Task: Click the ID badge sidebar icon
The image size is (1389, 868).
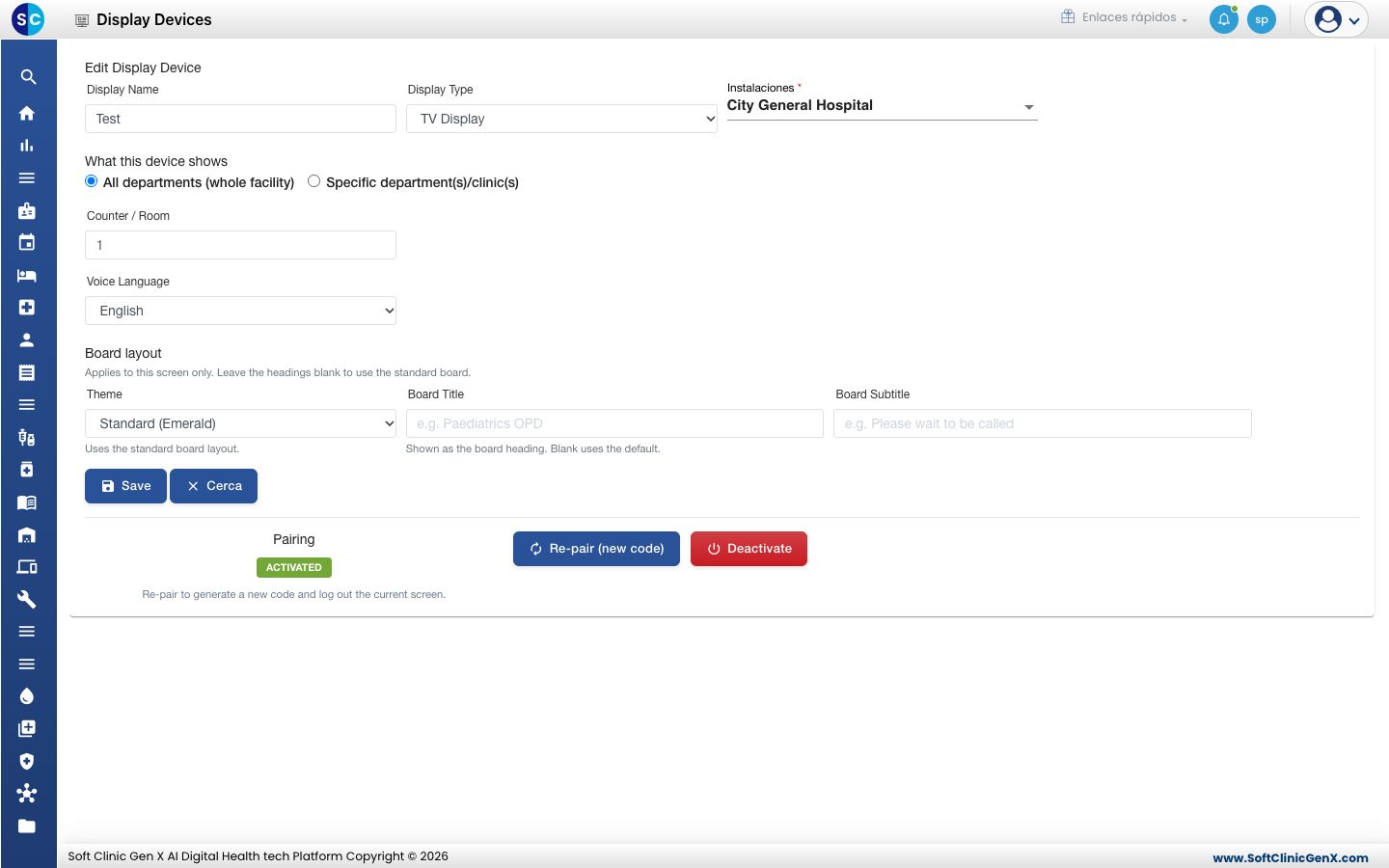Action: [27, 210]
